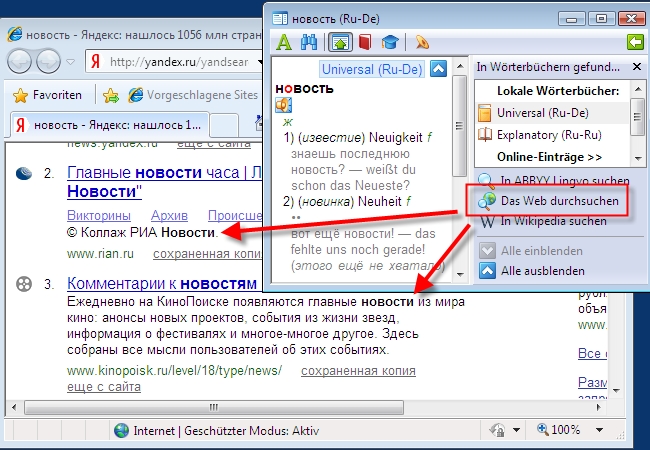The image size is (650, 450).
Task: Click the browser Back button
Action: [x=19, y=62]
